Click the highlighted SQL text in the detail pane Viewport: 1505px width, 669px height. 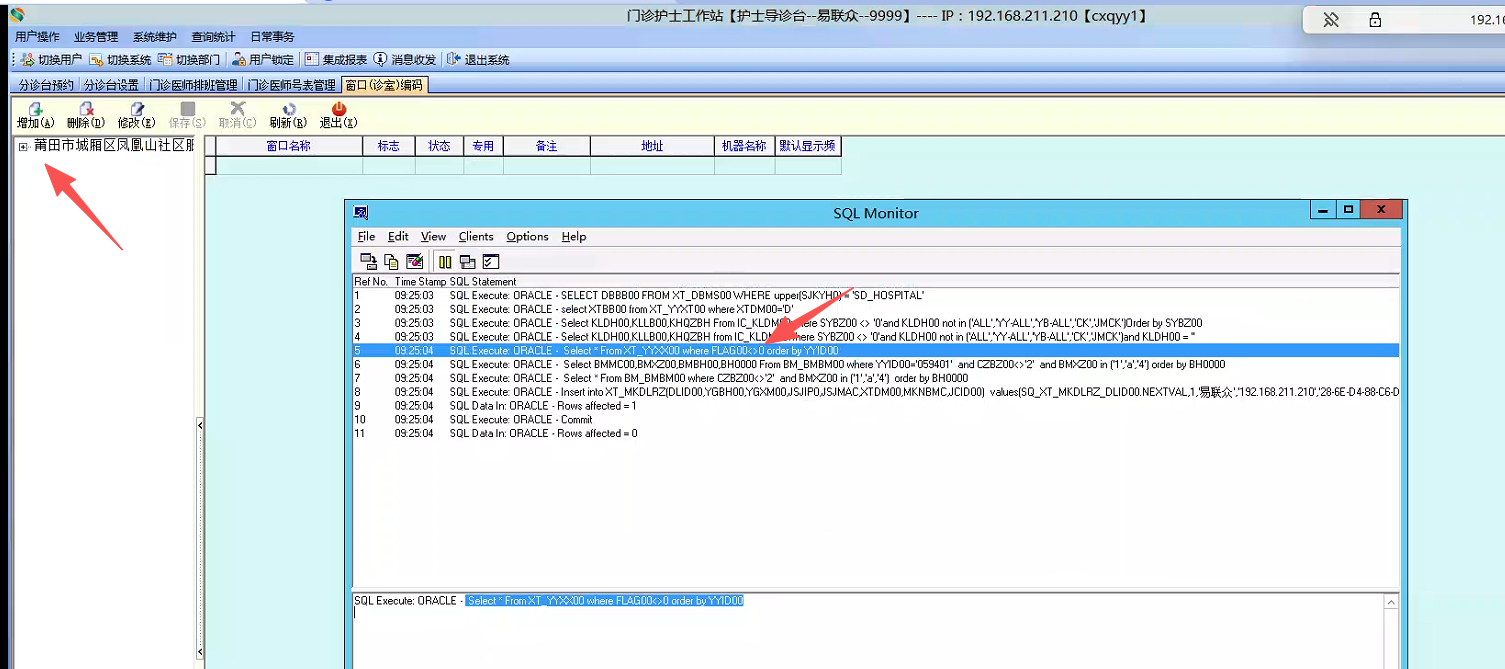click(605, 601)
